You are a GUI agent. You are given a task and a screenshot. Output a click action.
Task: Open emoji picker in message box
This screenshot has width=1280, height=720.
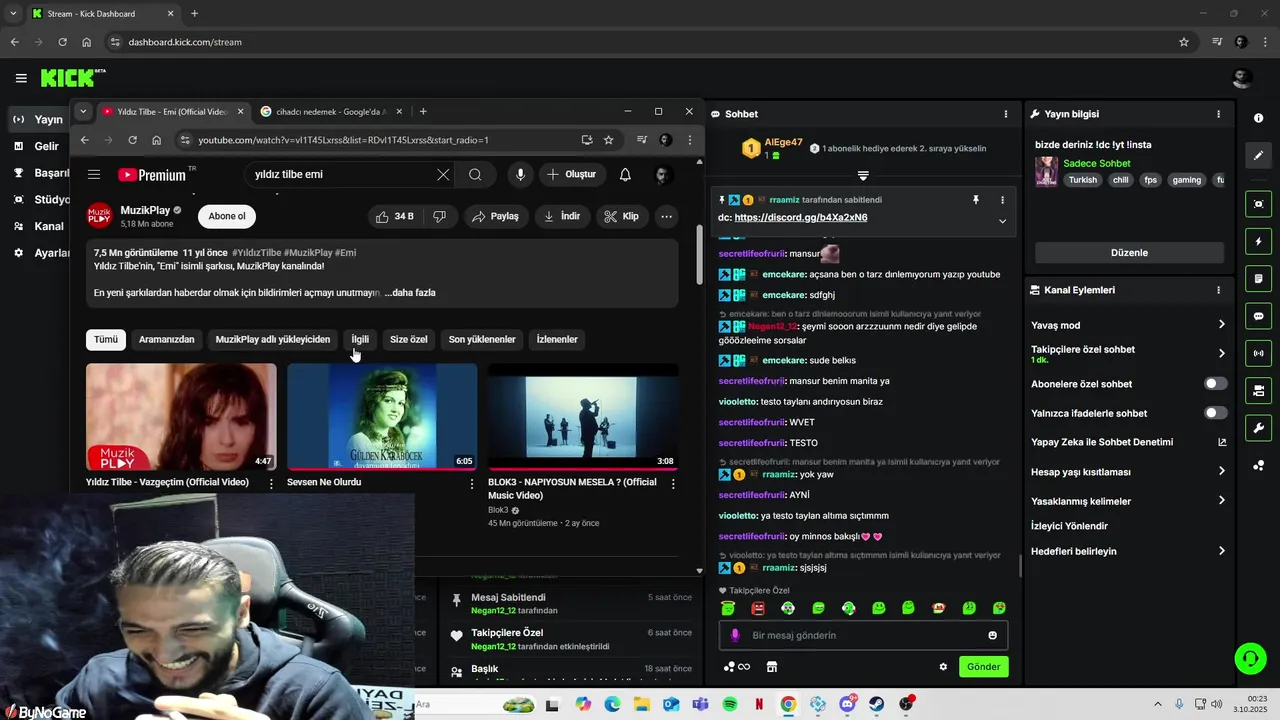click(x=992, y=635)
